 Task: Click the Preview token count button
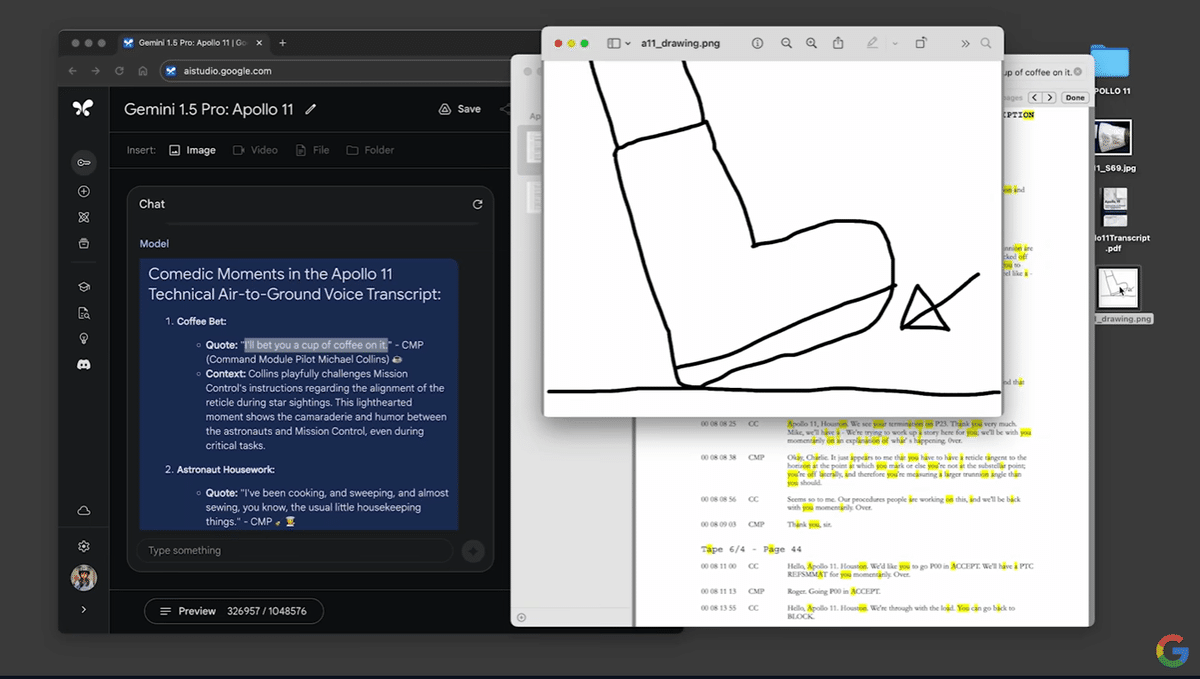point(233,611)
